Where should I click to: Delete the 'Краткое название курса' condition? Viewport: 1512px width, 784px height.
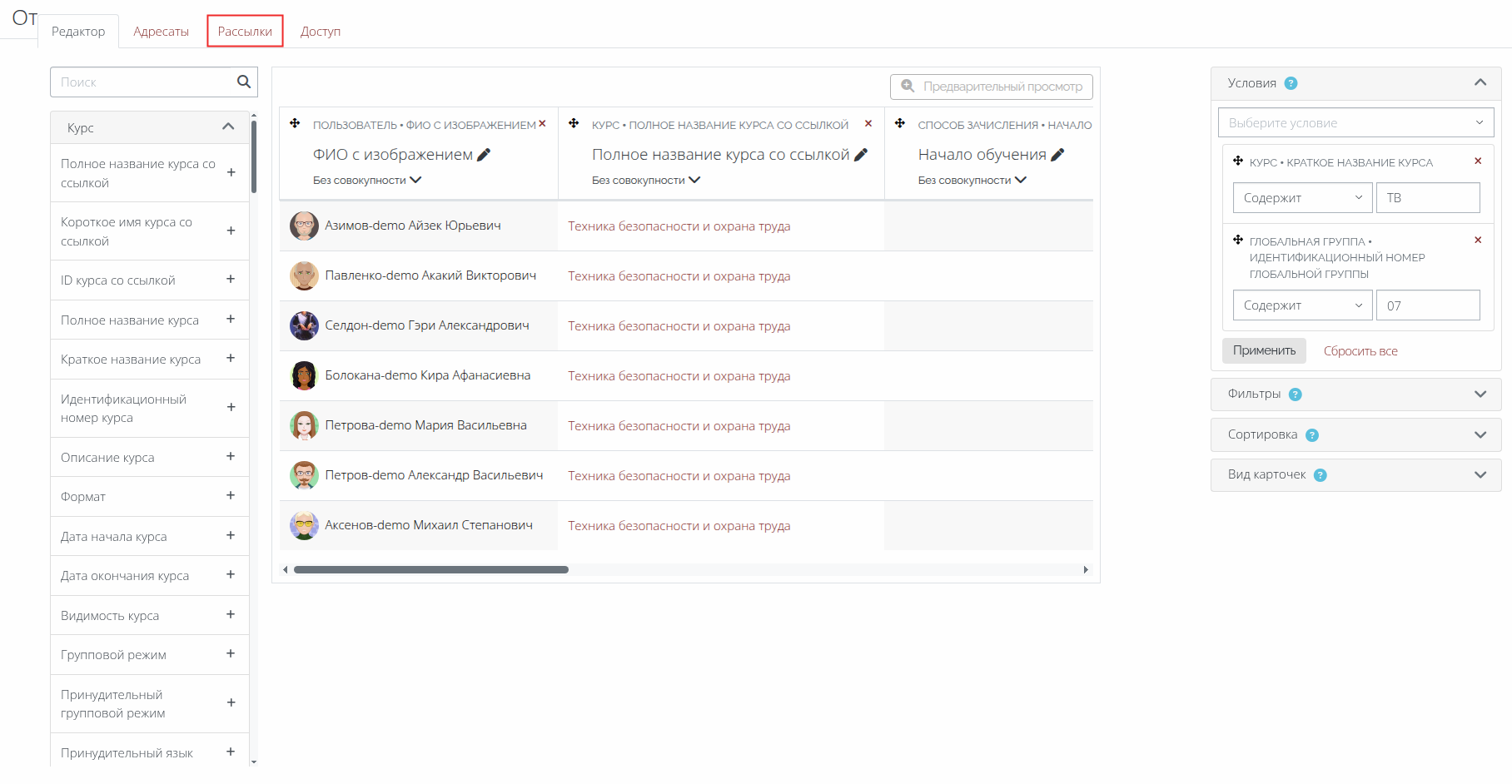(x=1478, y=161)
